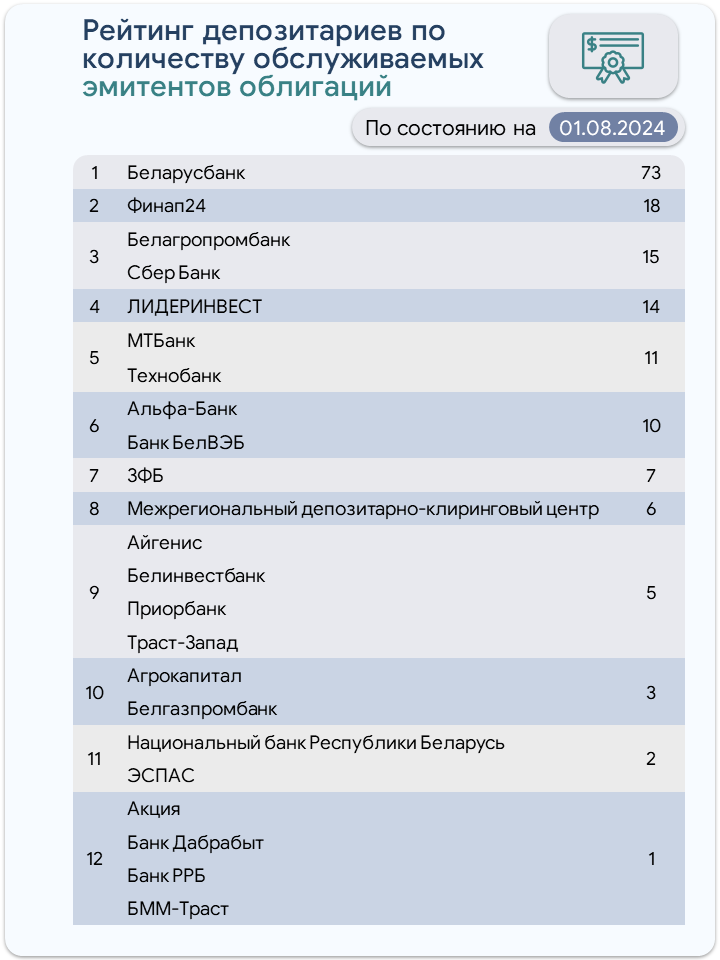
Task: Click rank number 12
Action: click(x=94, y=859)
